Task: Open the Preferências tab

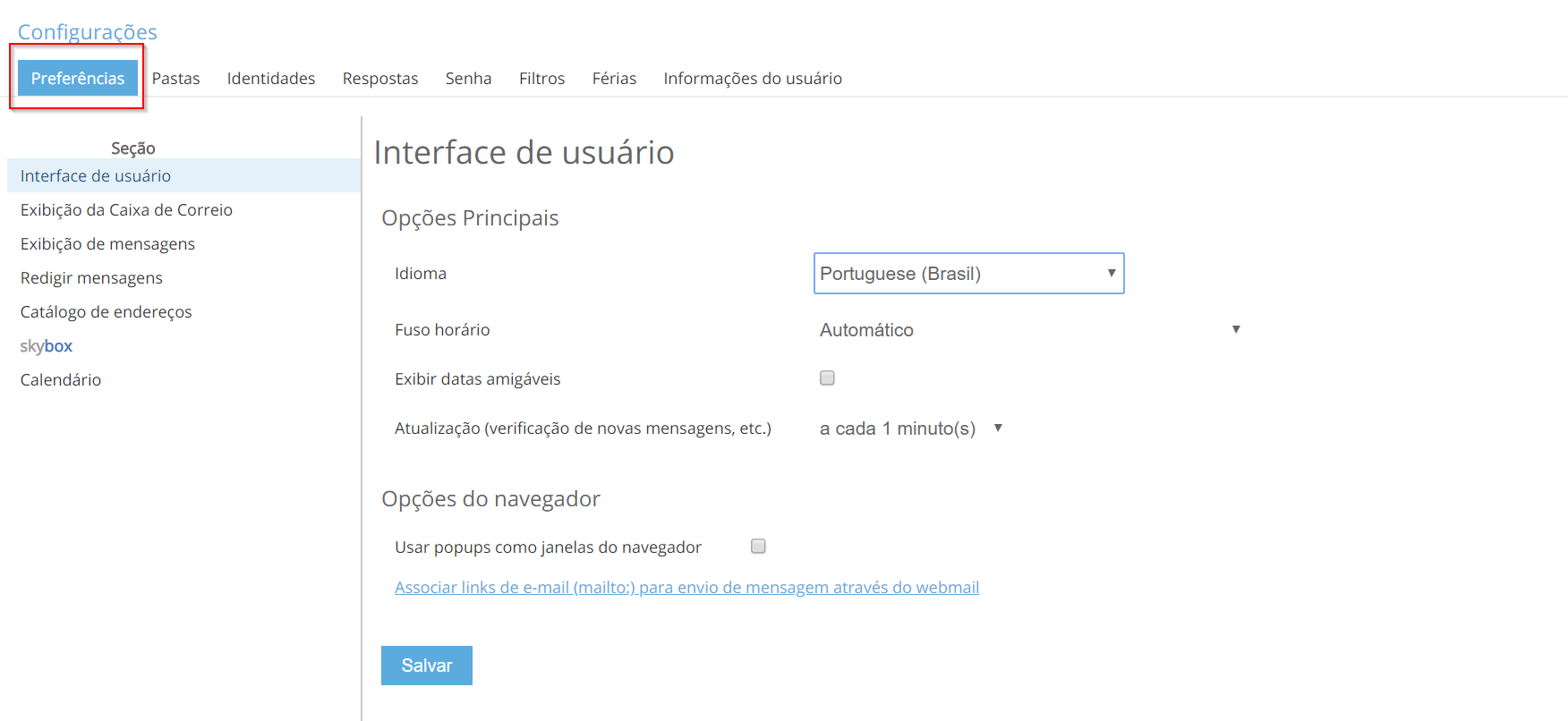Action: coord(78,79)
